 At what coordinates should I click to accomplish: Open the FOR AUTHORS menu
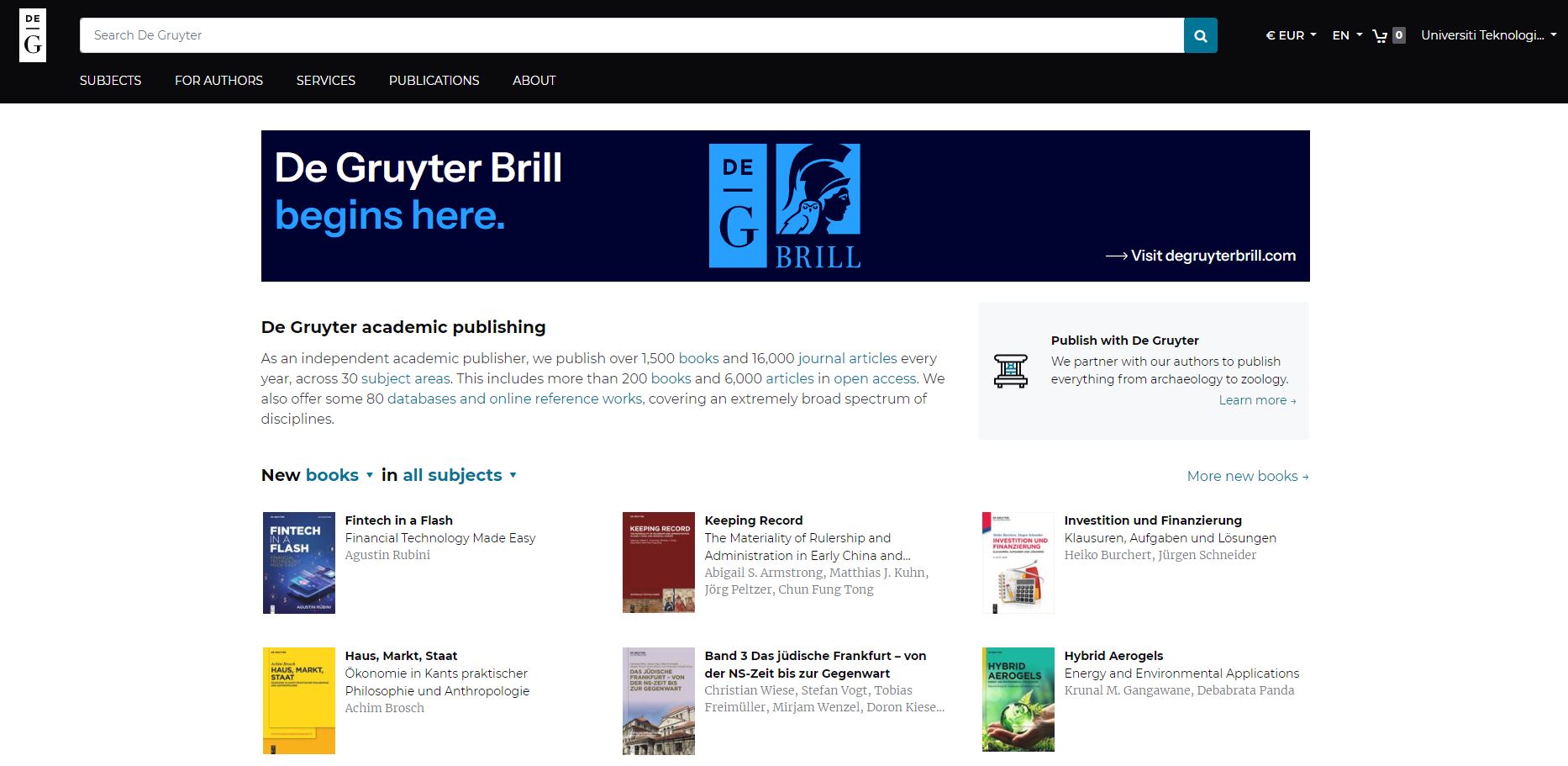pyautogui.click(x=218, y=81)
